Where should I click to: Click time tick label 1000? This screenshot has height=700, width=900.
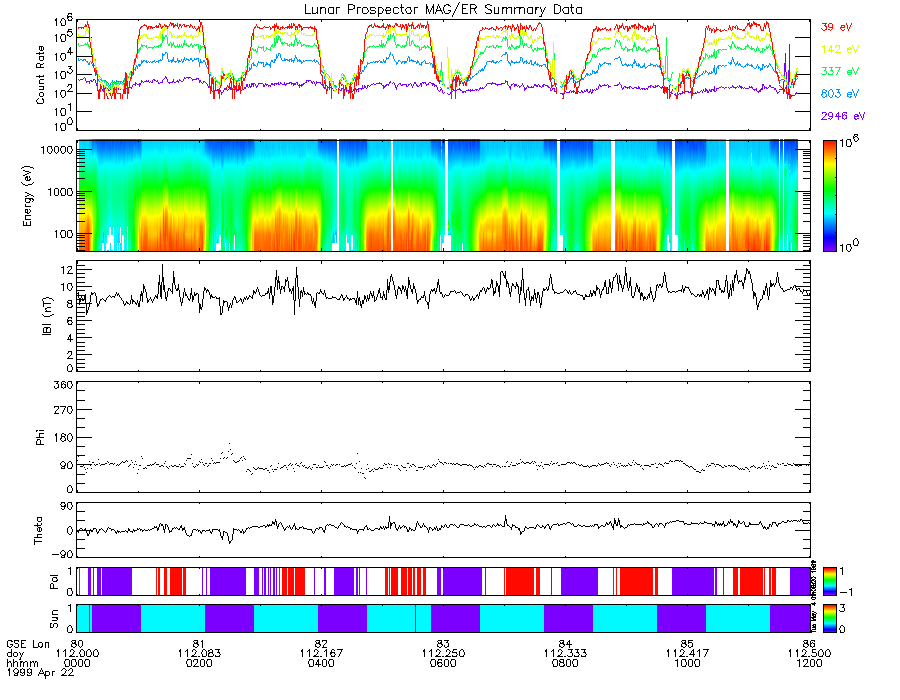[687, 663]
